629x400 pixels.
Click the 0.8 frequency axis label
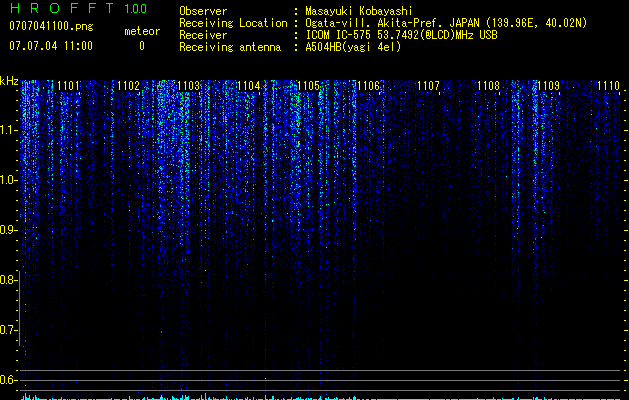[7, 280]
